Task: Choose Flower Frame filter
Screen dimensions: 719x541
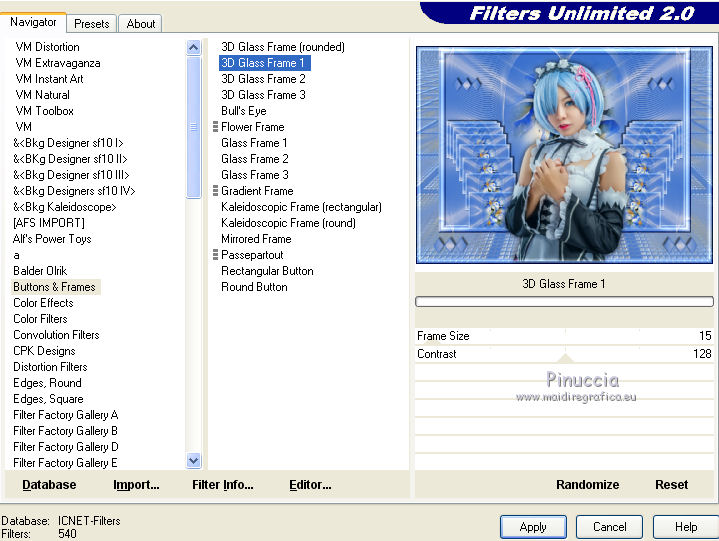Action: [x=253, y=127]
